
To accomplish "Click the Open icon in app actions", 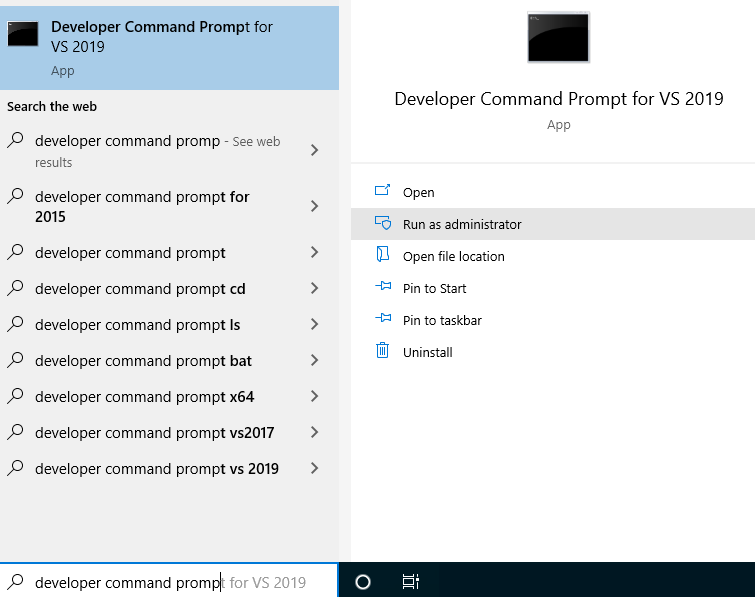I will (x=382, y=191).
